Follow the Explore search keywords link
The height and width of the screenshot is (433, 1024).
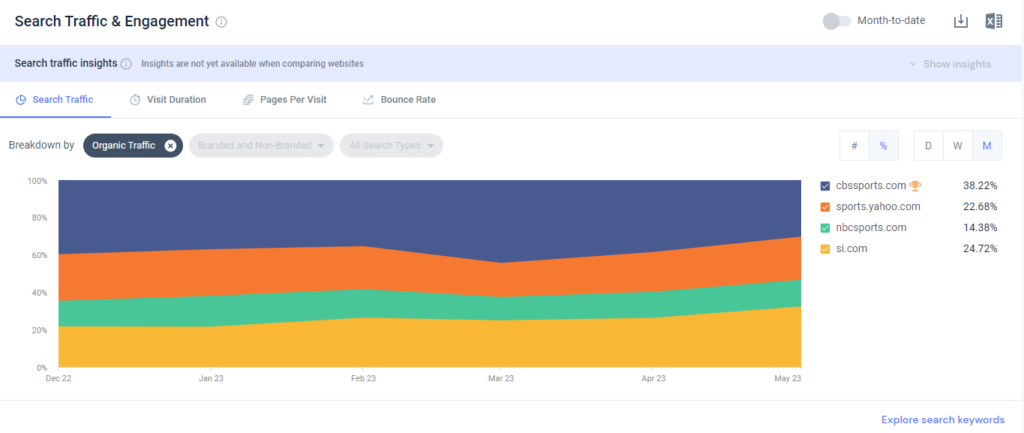[x=942, y=420]
